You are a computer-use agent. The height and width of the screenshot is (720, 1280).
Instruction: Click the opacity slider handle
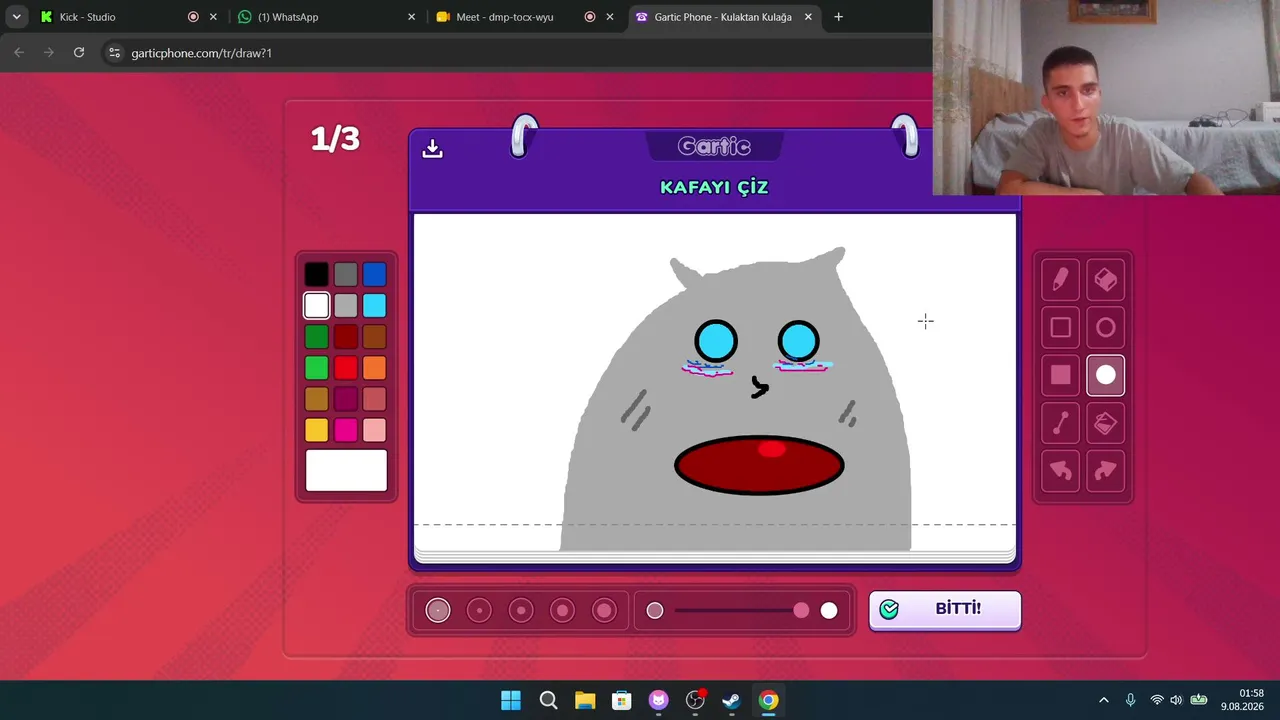click(x=801, y=610)
